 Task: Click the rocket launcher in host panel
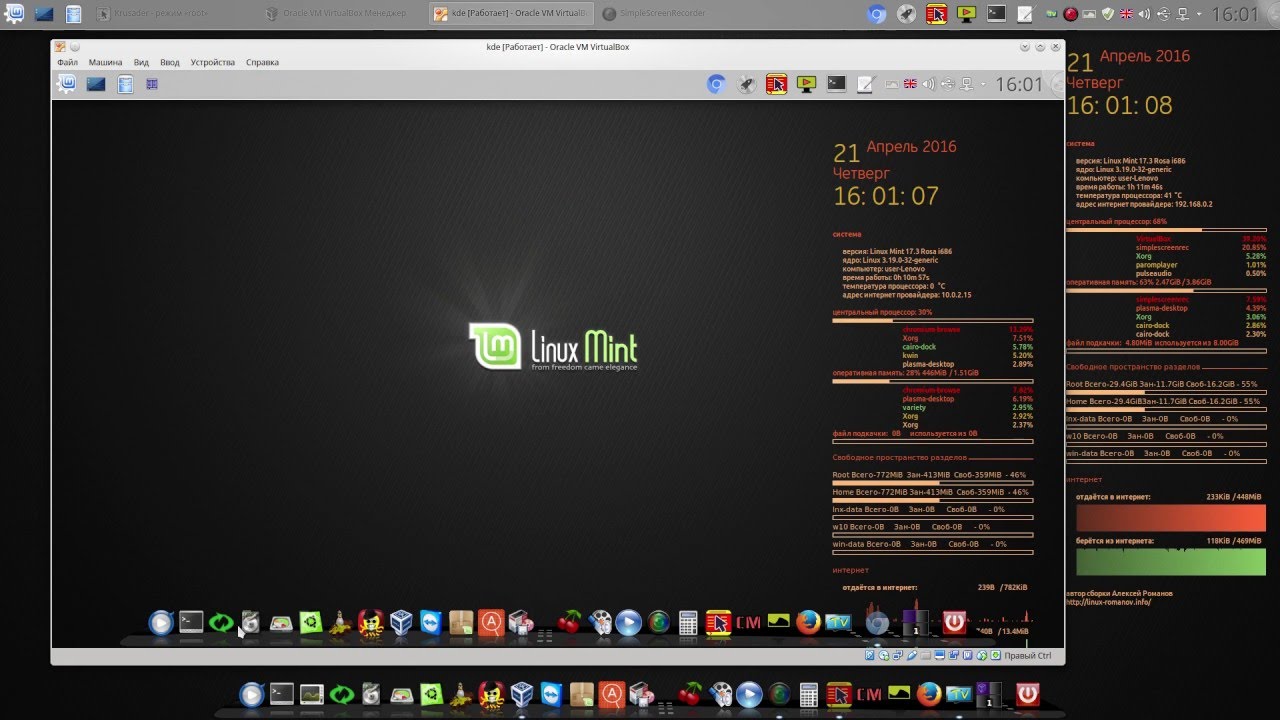[906, 14]
